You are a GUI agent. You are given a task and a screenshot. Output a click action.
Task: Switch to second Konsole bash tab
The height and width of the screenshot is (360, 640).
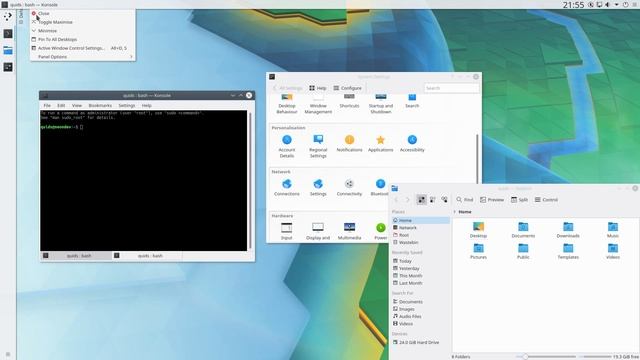click(x=147, y=256)
